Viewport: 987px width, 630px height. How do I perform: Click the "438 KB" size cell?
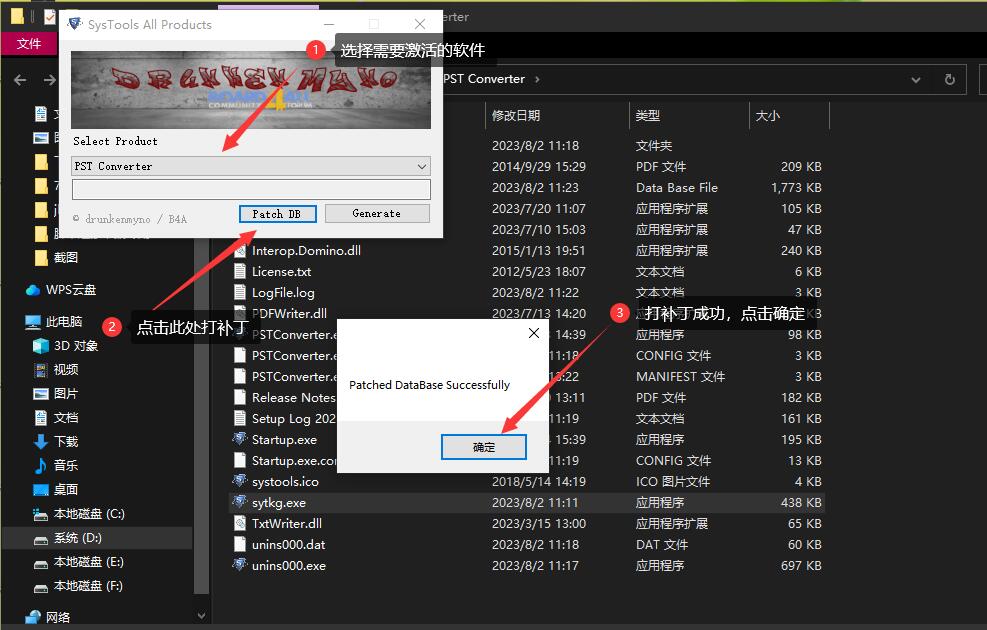click(x=801, y=502)
